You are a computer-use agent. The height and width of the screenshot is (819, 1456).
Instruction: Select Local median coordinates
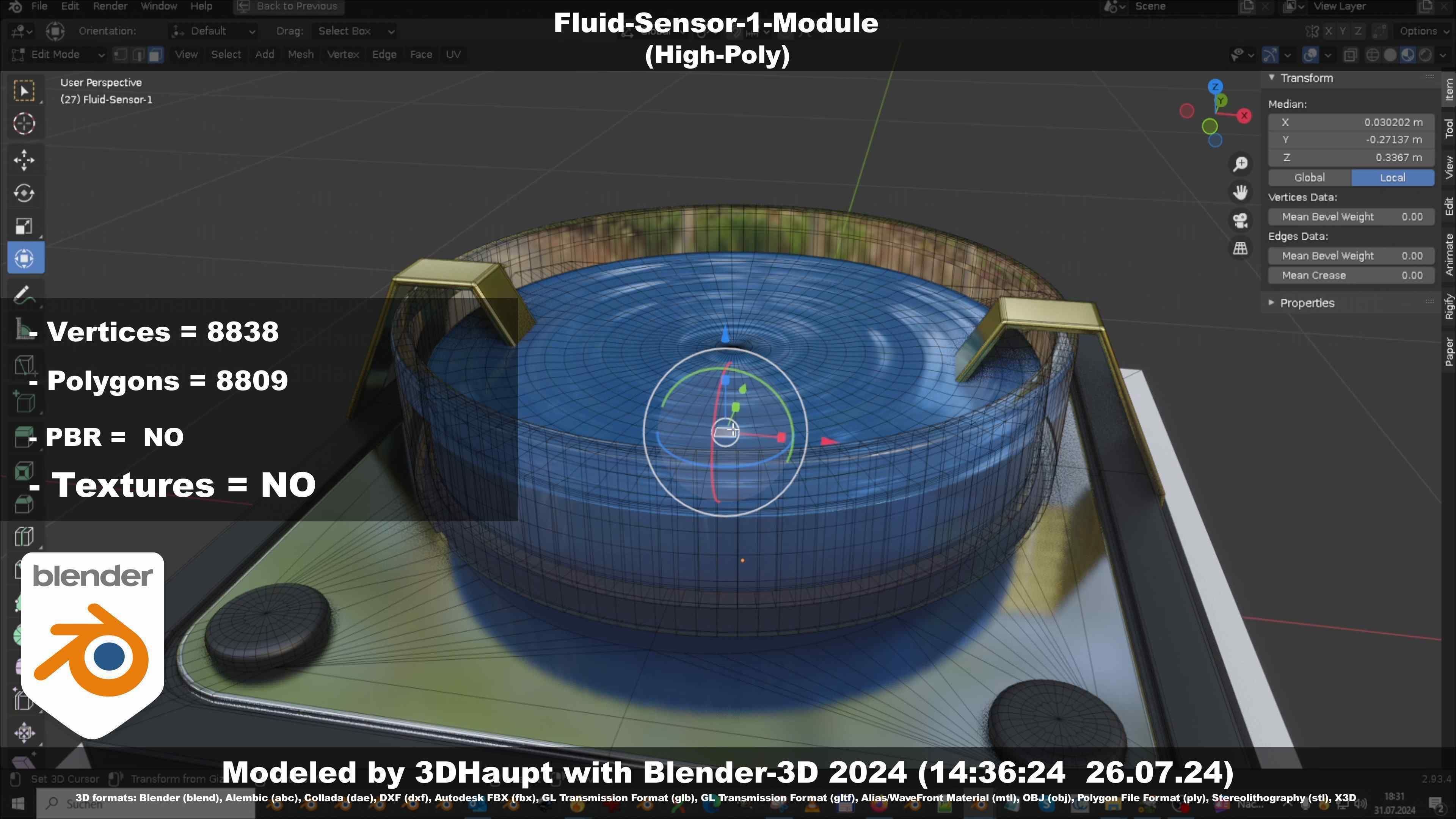click(x=1393, y=177)
